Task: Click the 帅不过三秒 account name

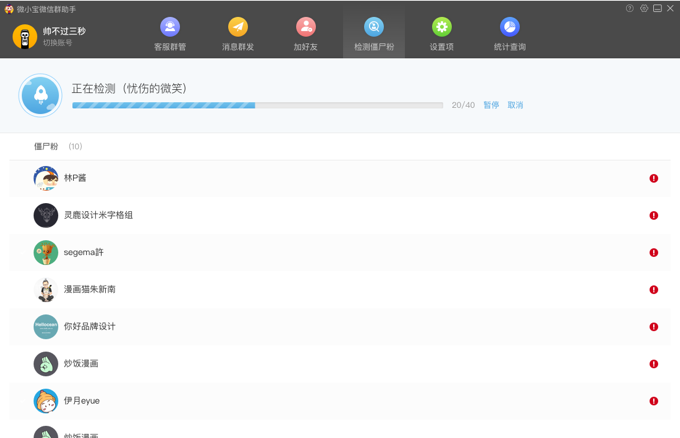Action: coord(64,31)
